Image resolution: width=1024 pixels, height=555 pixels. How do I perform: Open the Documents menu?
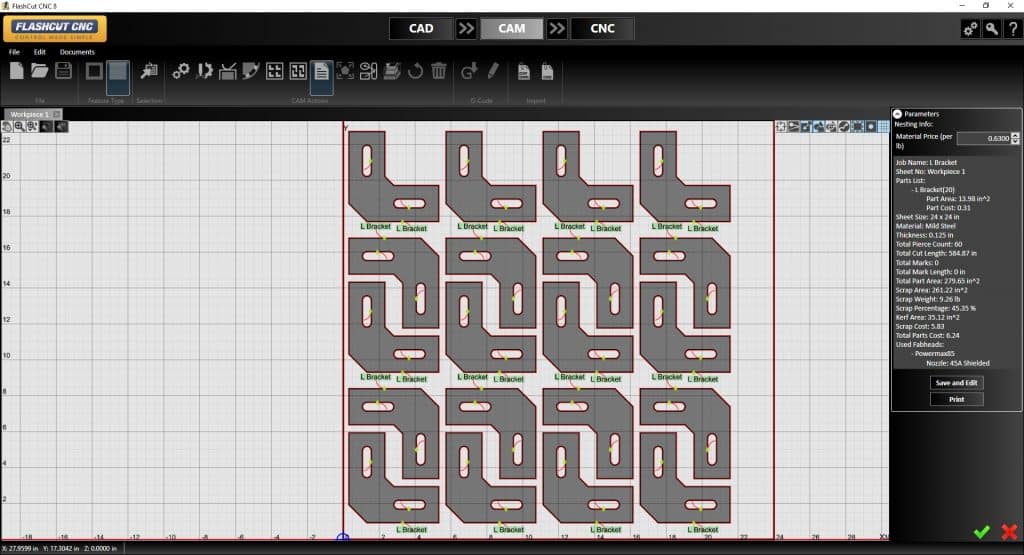tap(77, 52)
